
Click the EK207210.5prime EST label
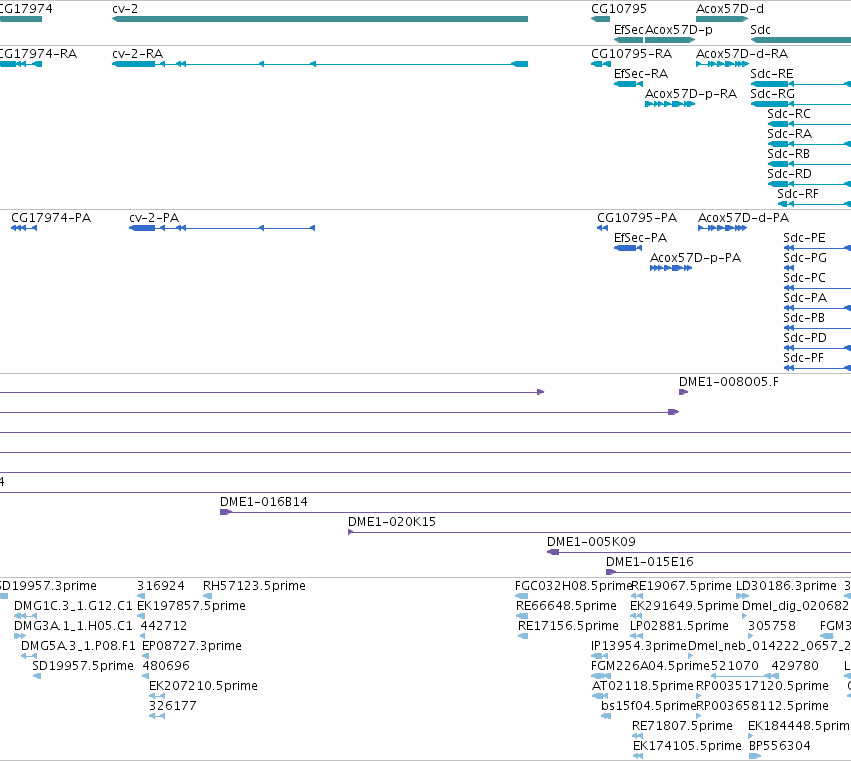[204, 687]
